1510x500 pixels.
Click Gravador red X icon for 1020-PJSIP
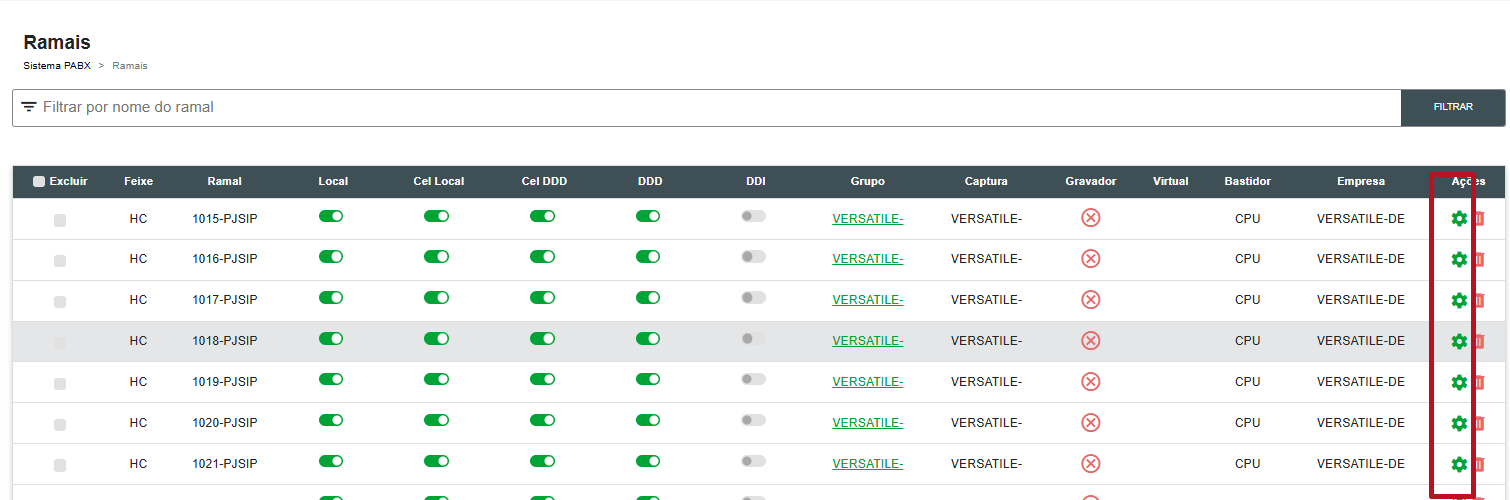pos(1091,422)
